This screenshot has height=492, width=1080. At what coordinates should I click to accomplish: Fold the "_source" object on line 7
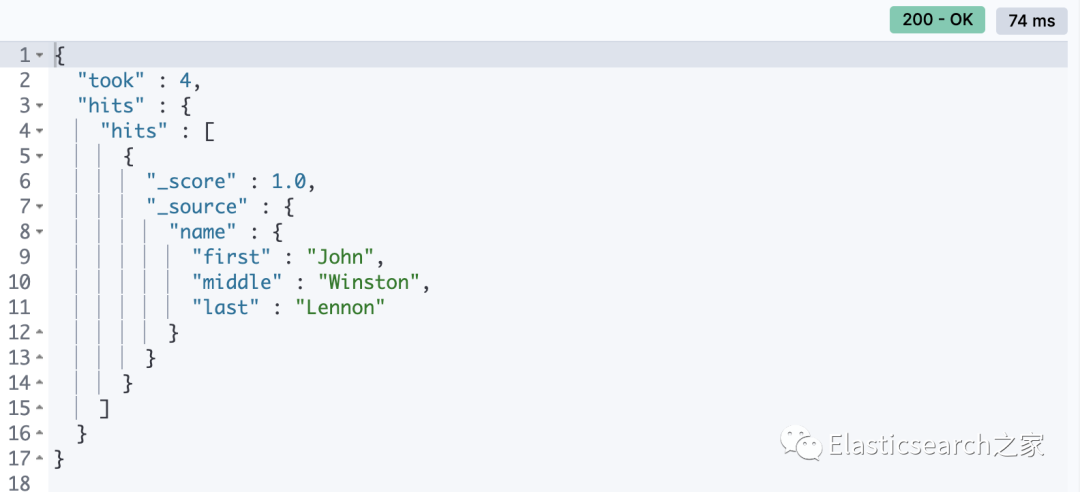coord(39,207)
